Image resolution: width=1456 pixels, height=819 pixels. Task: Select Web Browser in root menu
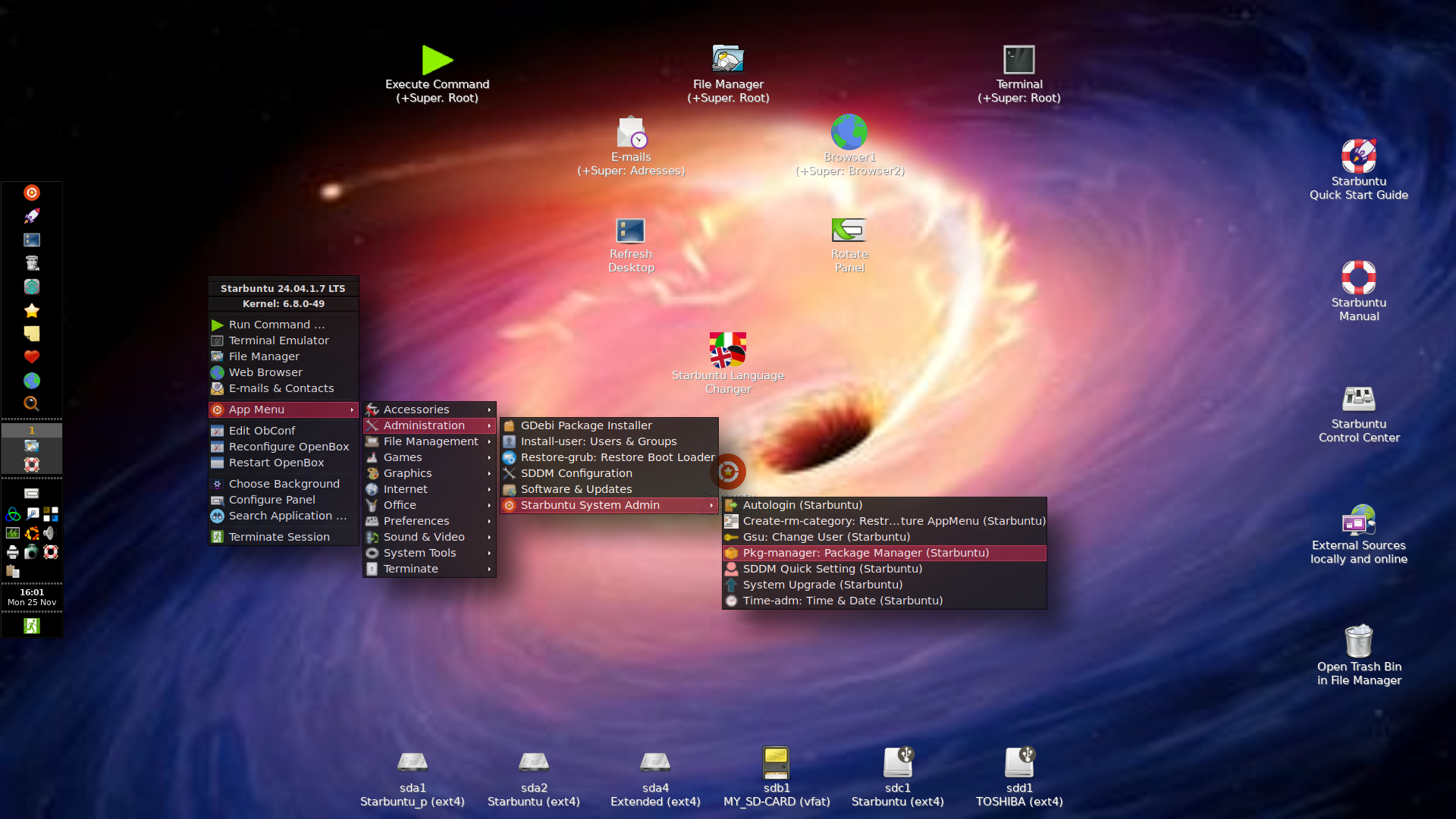[x=284, y=372]
